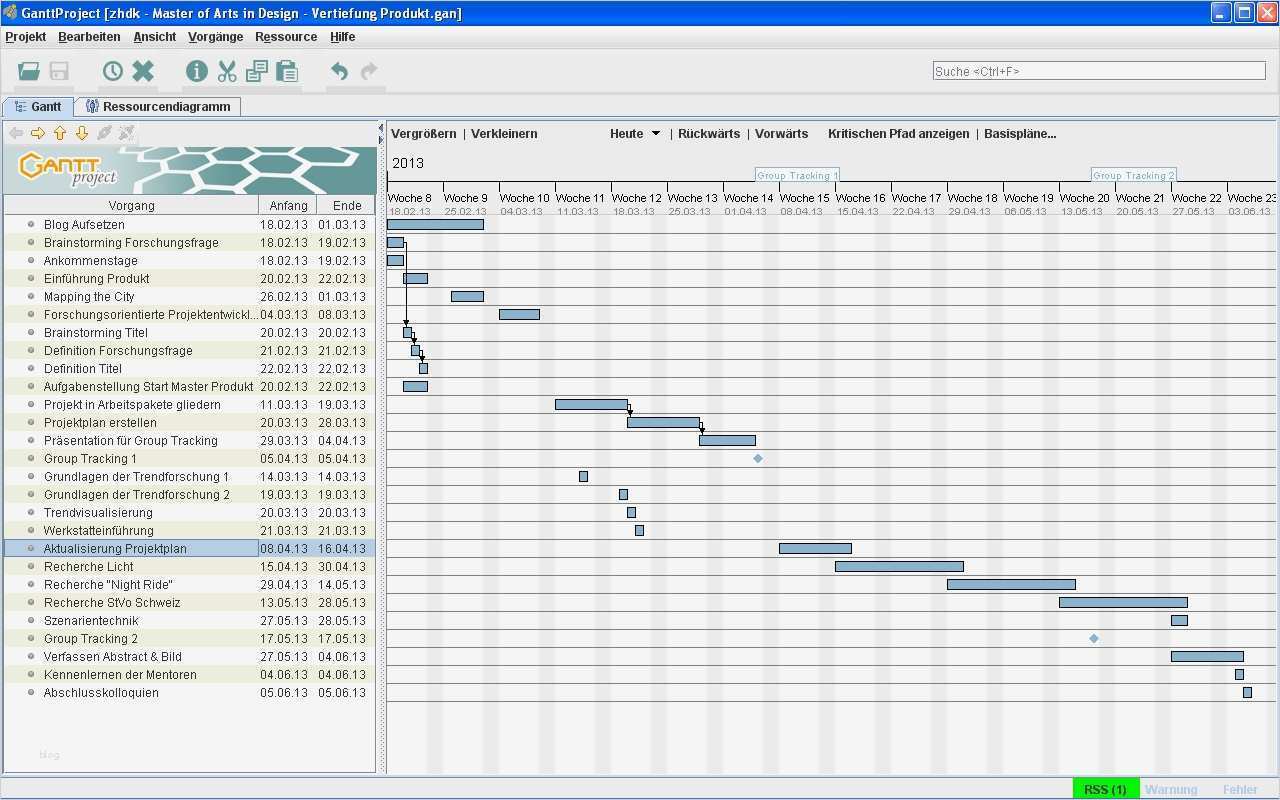Image resolution: width=1280 pixels, height=800 pixels.
Task: Open Basispläne... dialog
Action: (x=1020, y=134)
